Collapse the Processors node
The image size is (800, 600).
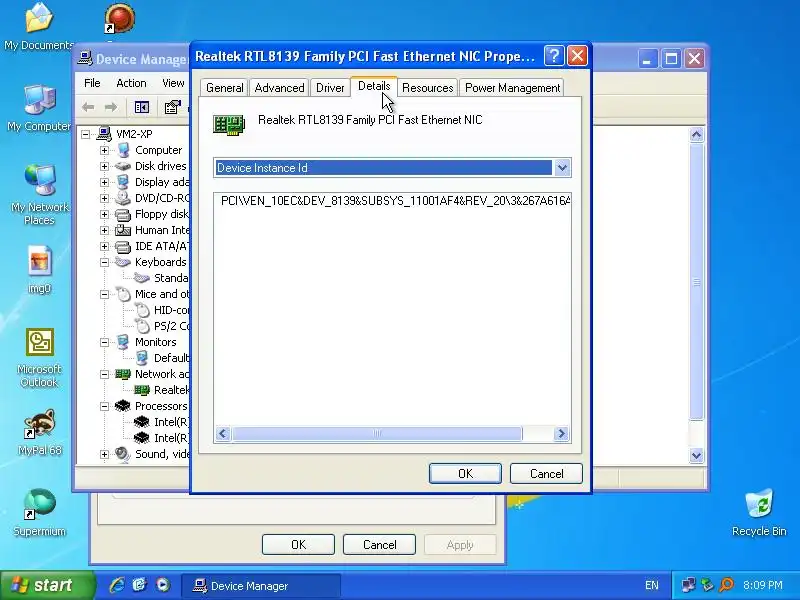pyautogui.click(x=105, y=406)
